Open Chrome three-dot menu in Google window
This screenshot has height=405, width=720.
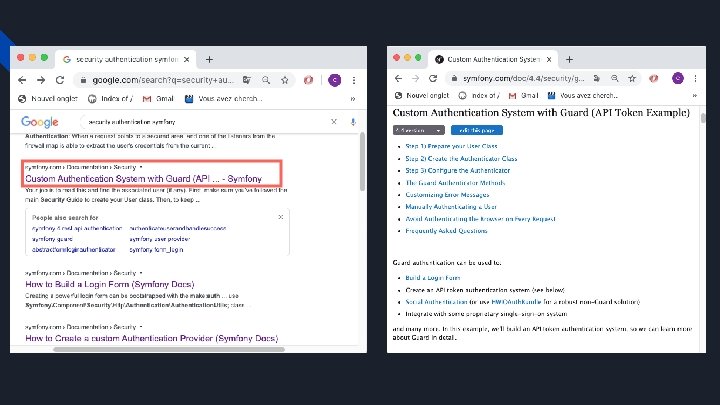click(354, 80)
